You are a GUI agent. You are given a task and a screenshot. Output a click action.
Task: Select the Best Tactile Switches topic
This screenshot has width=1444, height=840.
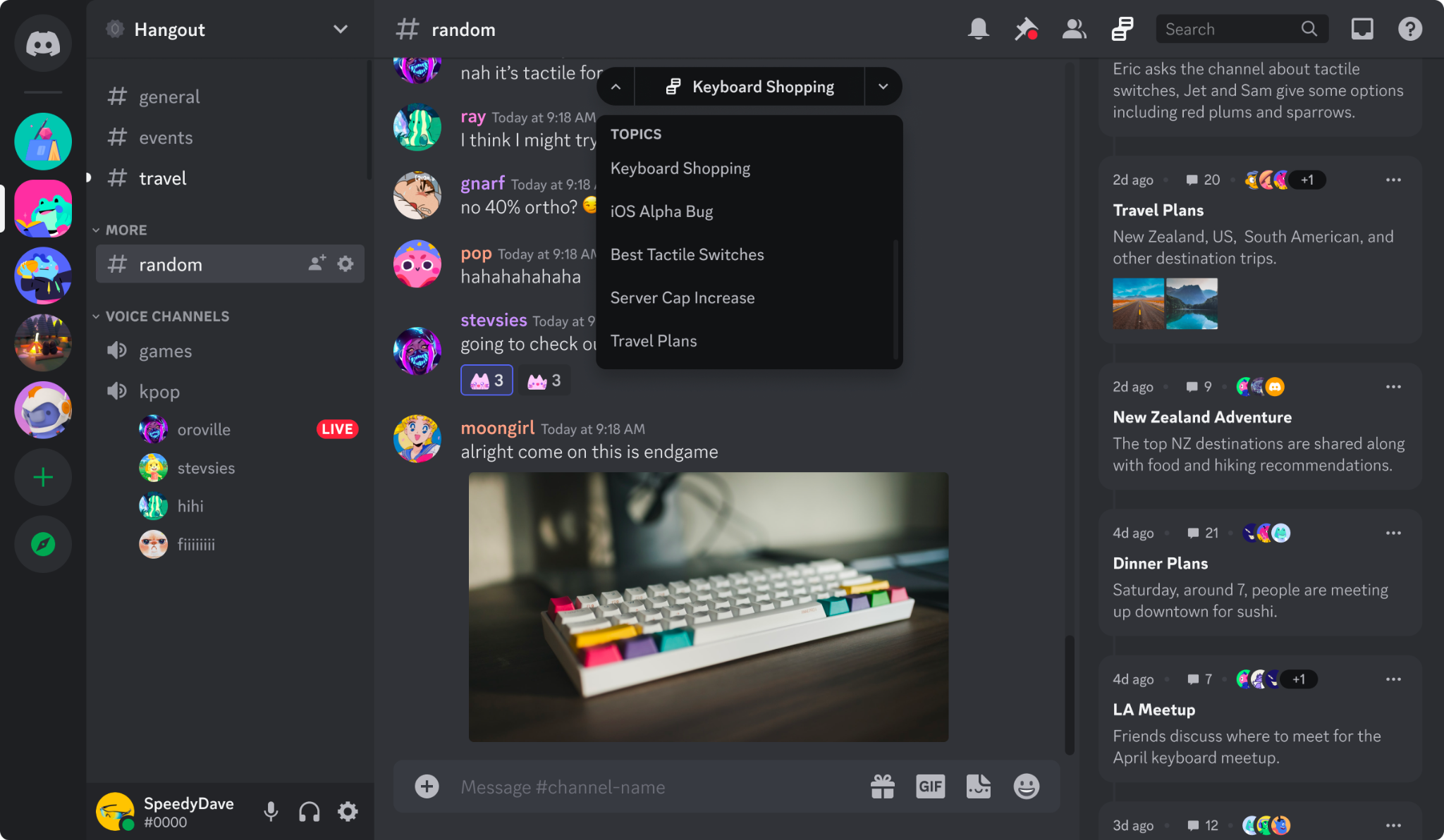click(x=687, y=254)
